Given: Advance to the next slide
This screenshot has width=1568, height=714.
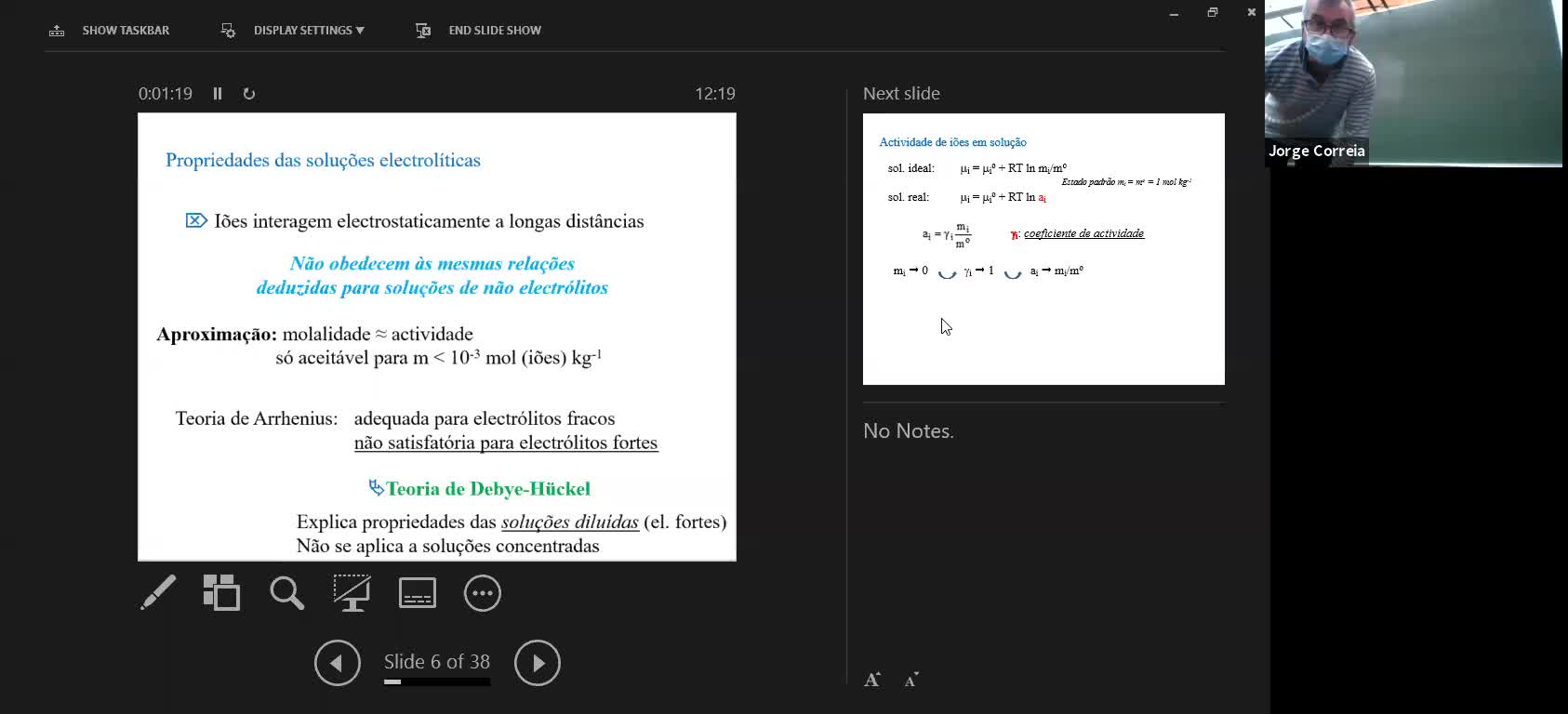Looking at the screenshot, I should [538, 663].
